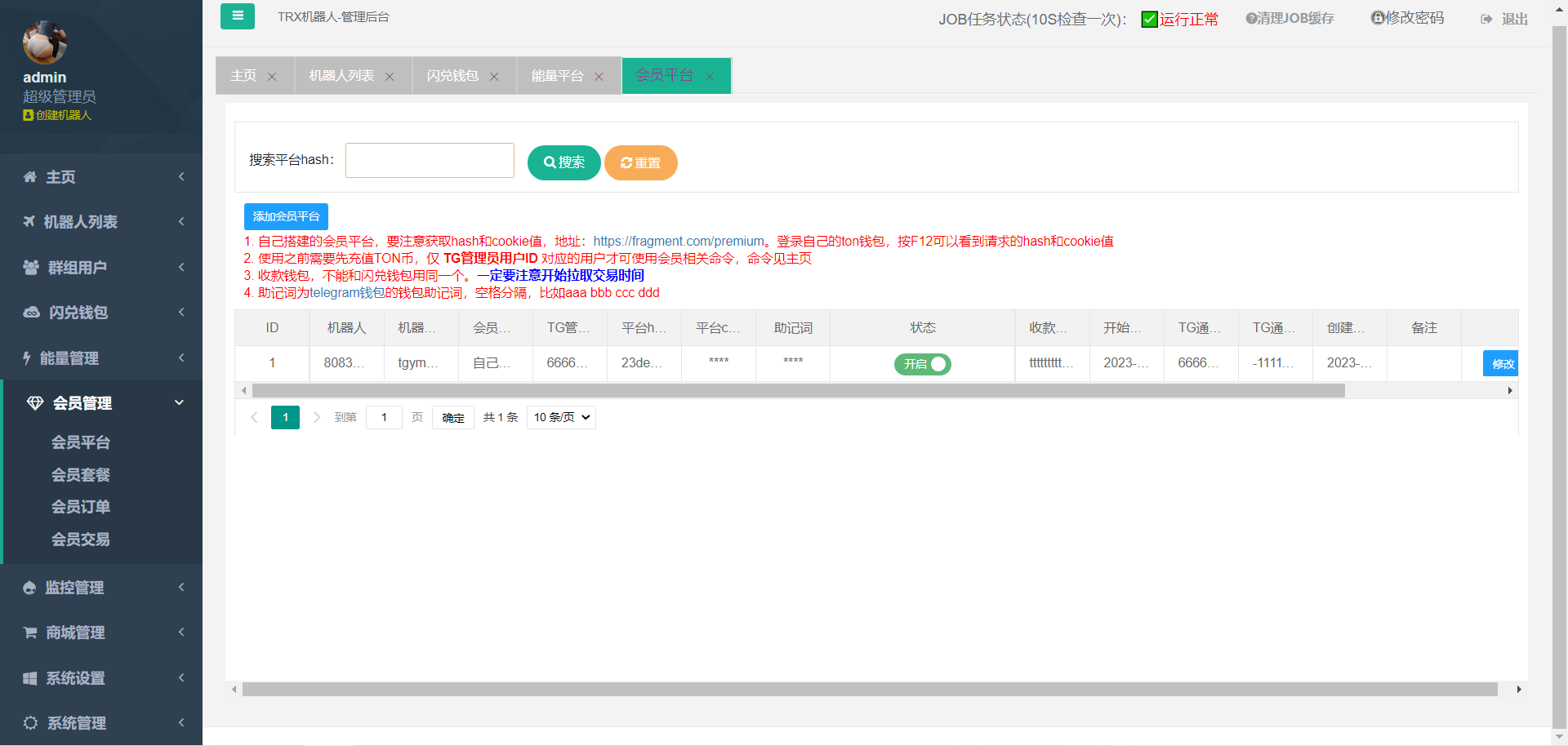Click the 退出 logout icon
Viewport: 1568px width, 746px height.
coord(1486,19)
